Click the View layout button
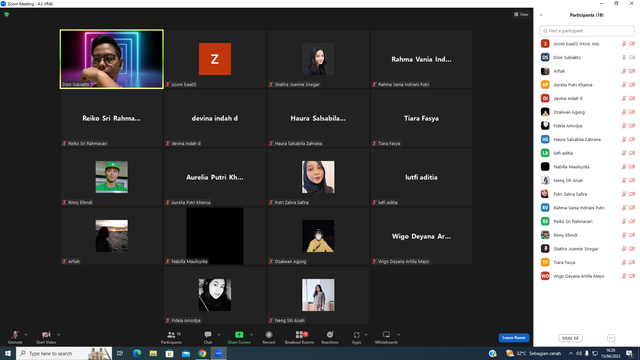The width and height of the screenshot is (640, 360). coord(521,14)
